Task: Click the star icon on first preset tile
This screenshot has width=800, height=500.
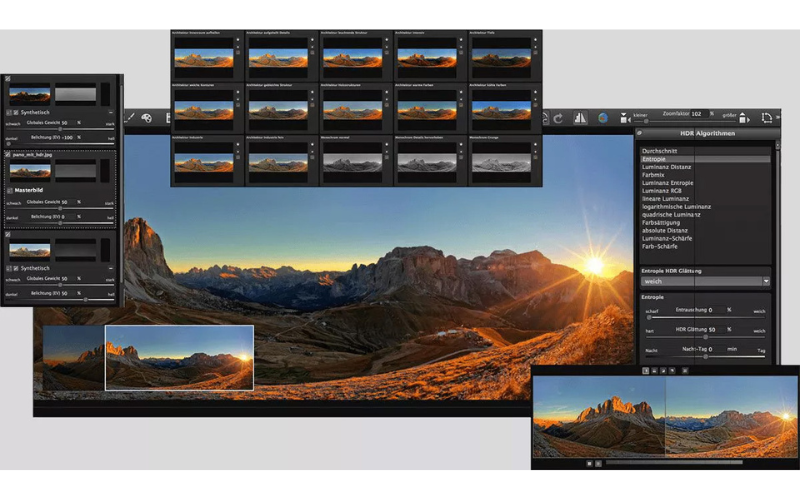Action: coord(238,40)
